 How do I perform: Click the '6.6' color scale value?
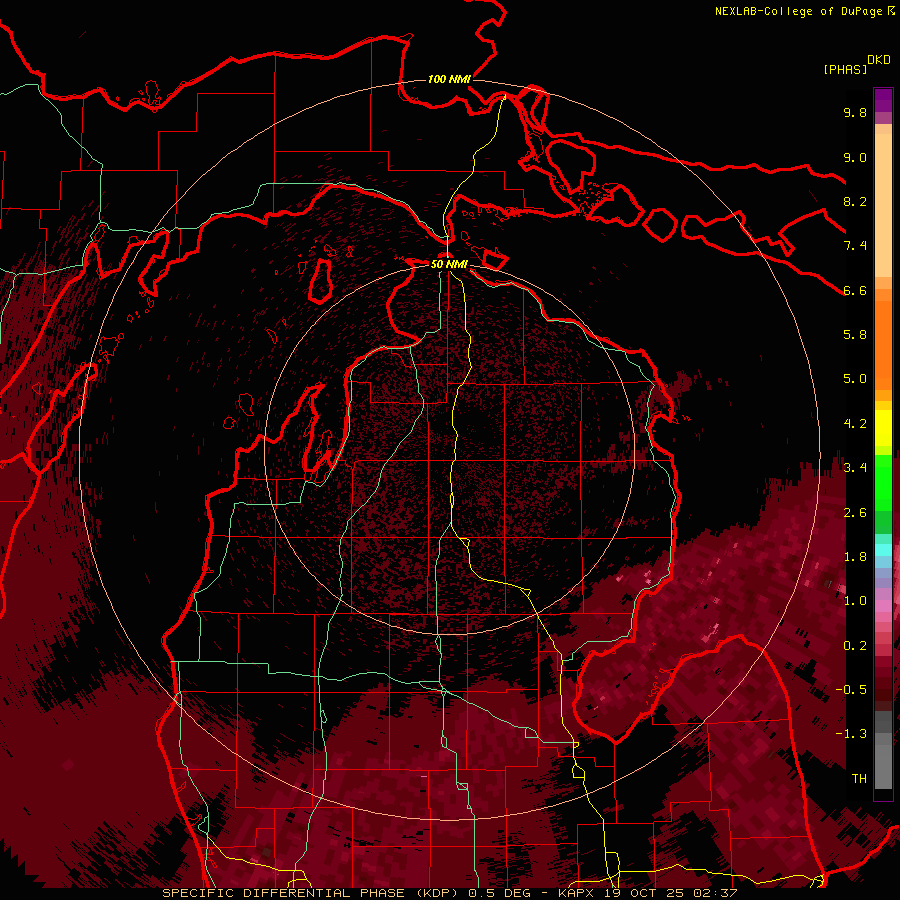click(x=855, y=290)
